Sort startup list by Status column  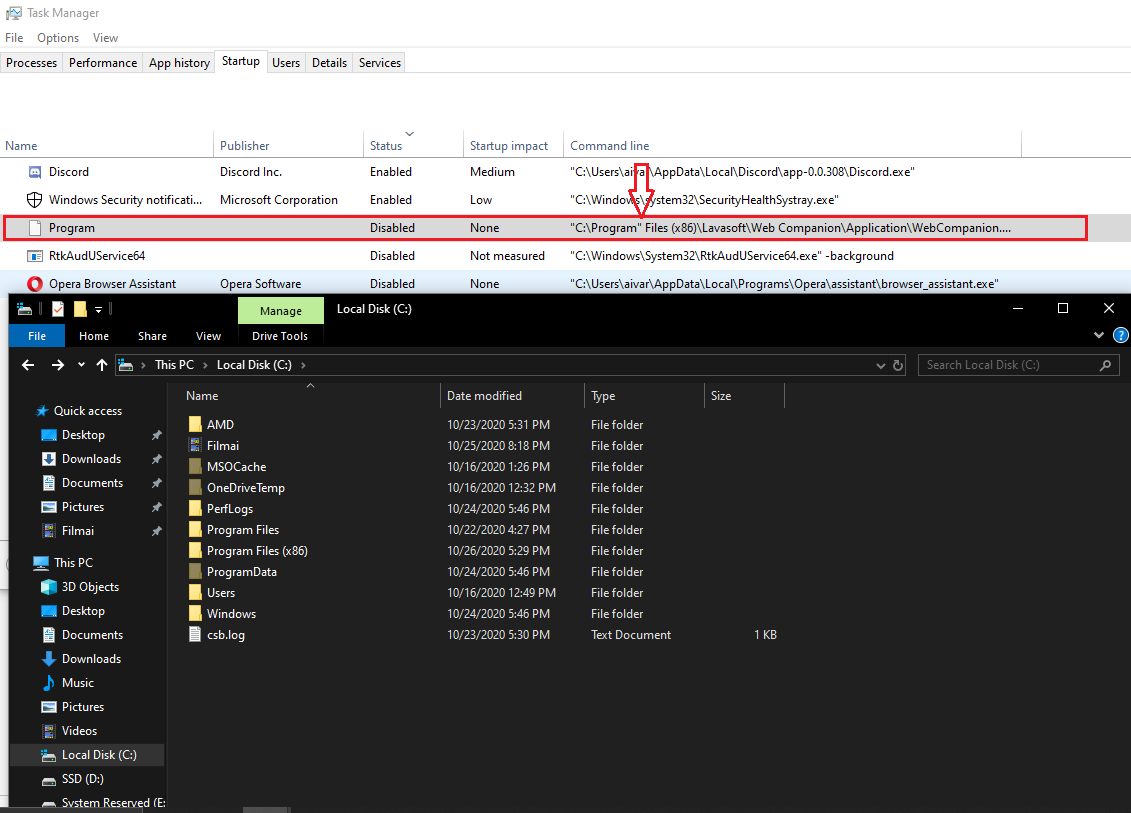pyautogui.click(x=413, y=145)
